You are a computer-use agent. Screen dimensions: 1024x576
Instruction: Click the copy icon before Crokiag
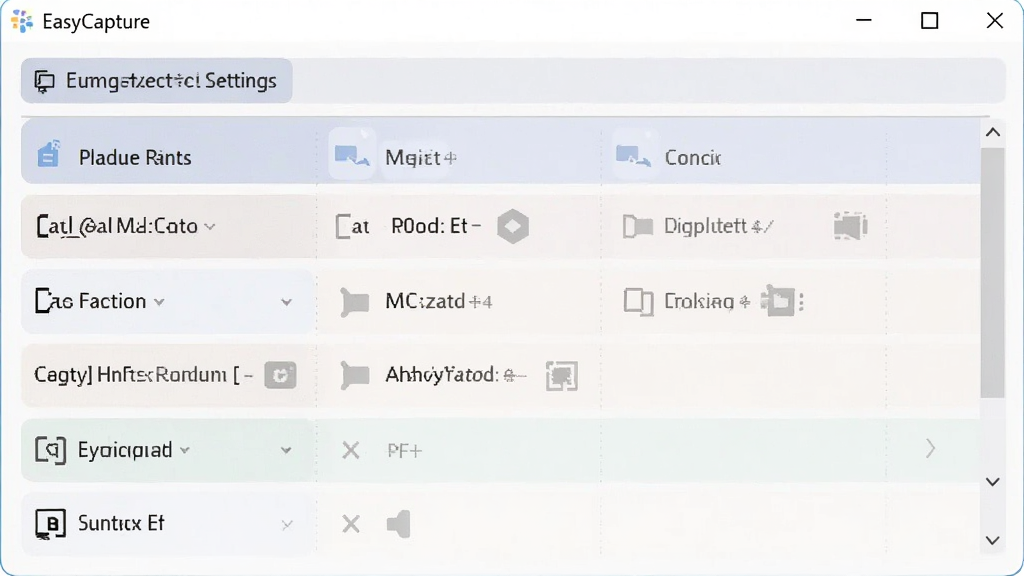pos(638,302)
